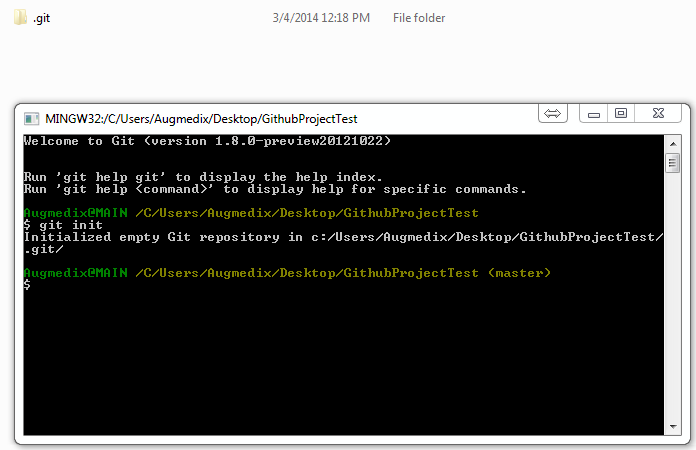The image size is (696, 450).
Task: Maximize the Git Bash window
Action: tap(621, 114)
